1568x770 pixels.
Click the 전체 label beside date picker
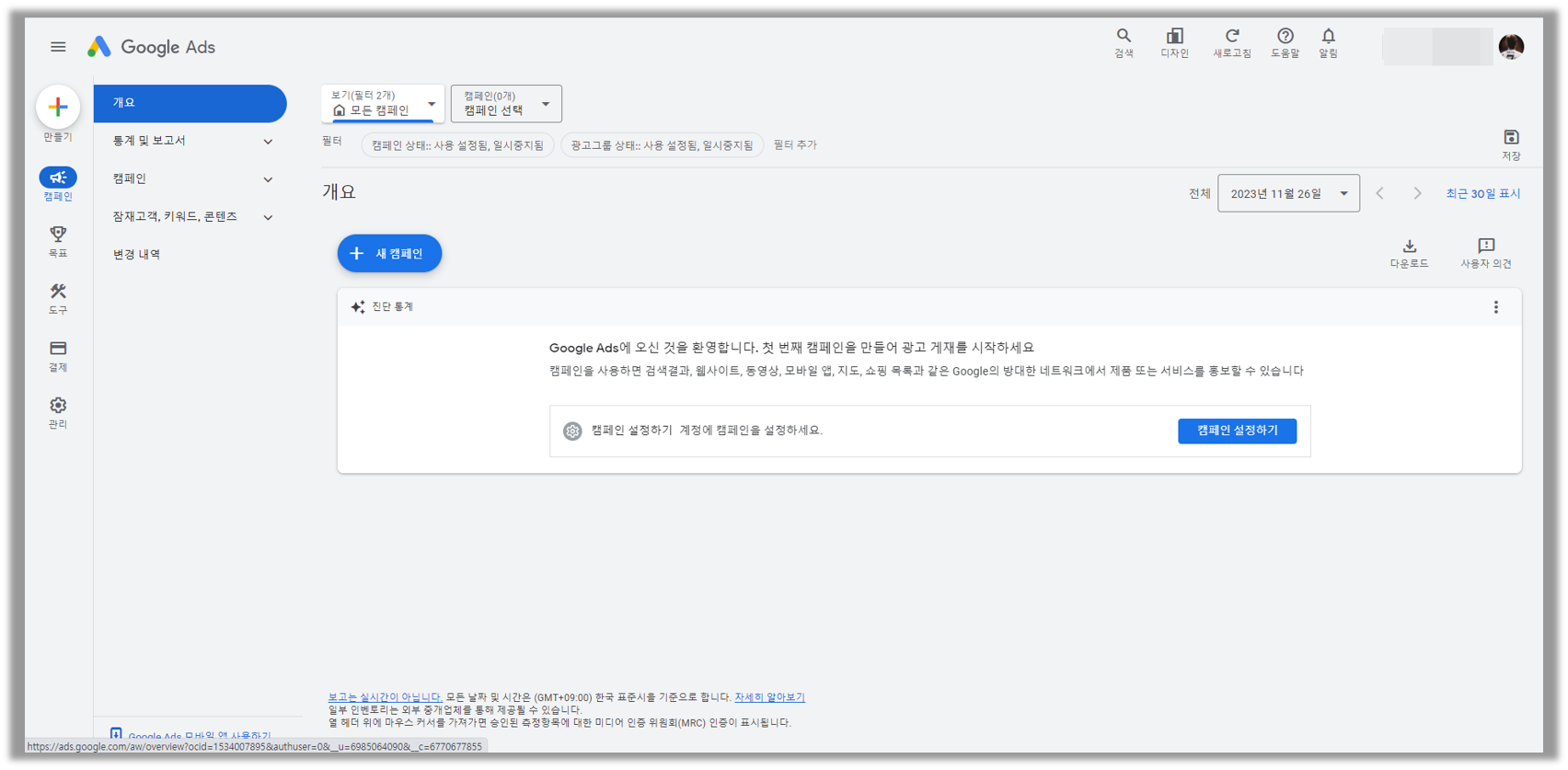(1199, 193)
